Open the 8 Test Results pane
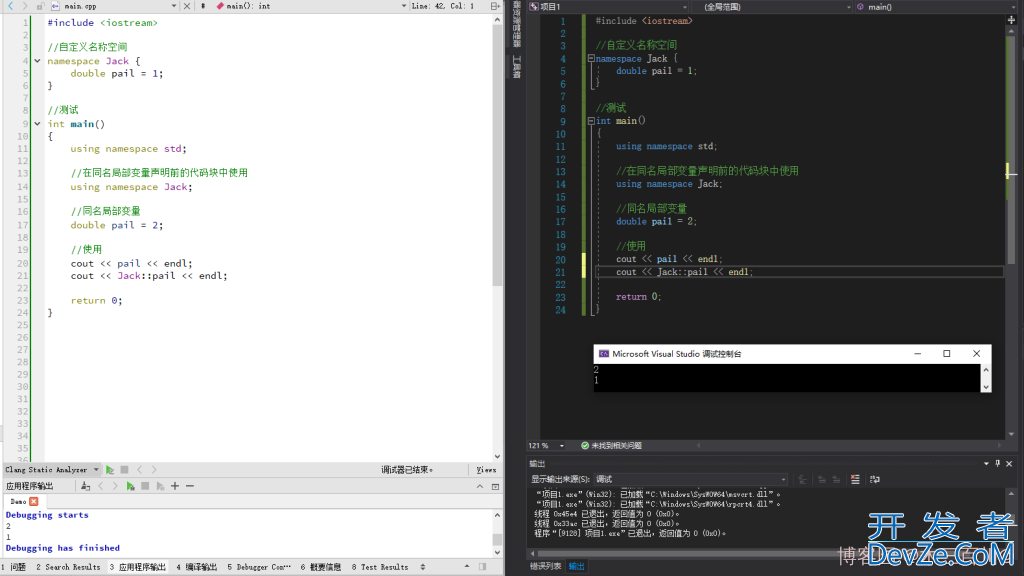Screen dimensions: 1024x576 (x=379, y=567)
